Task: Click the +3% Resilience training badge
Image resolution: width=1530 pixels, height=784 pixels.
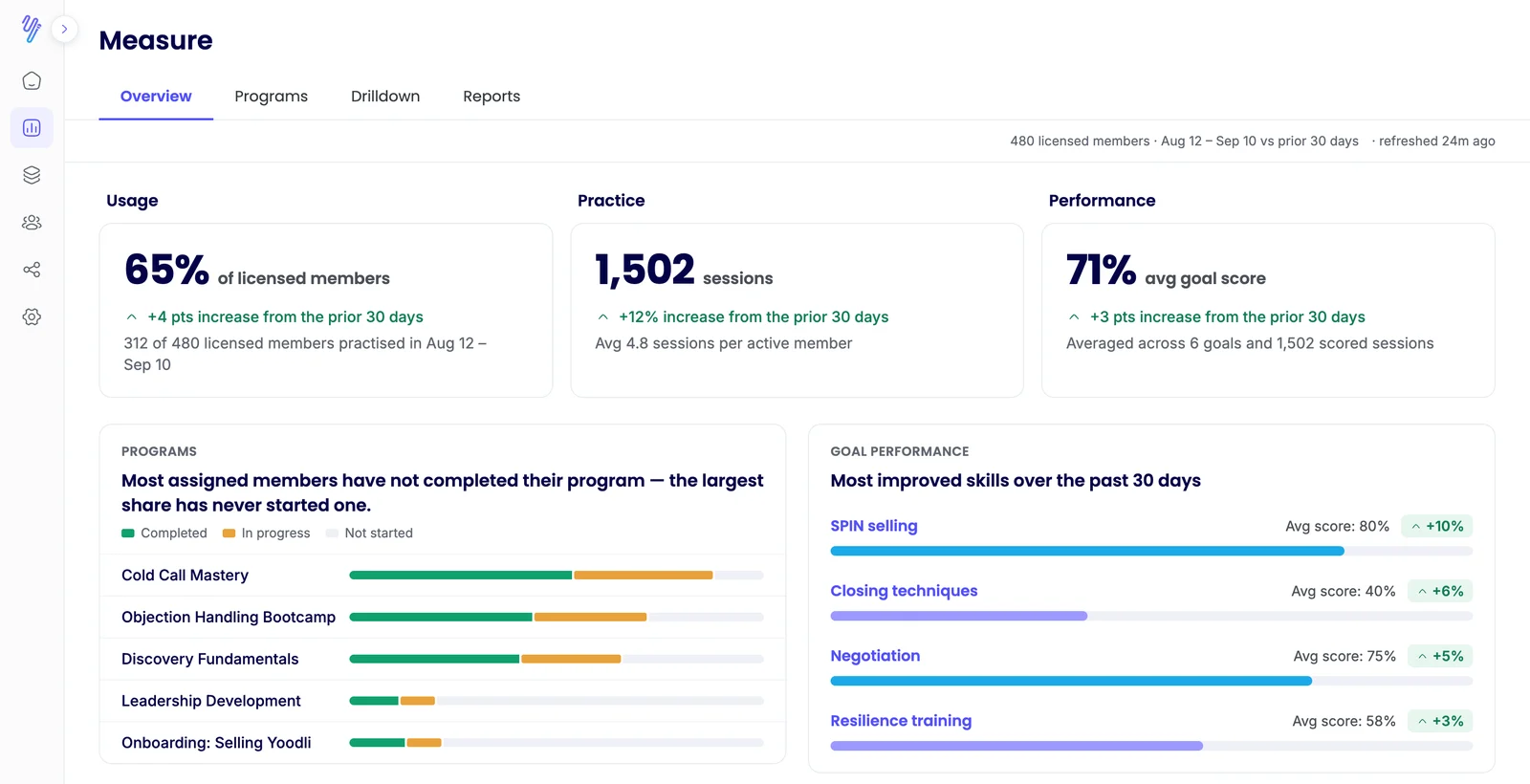Action: pyautogui.click(x=1440, y=721)
